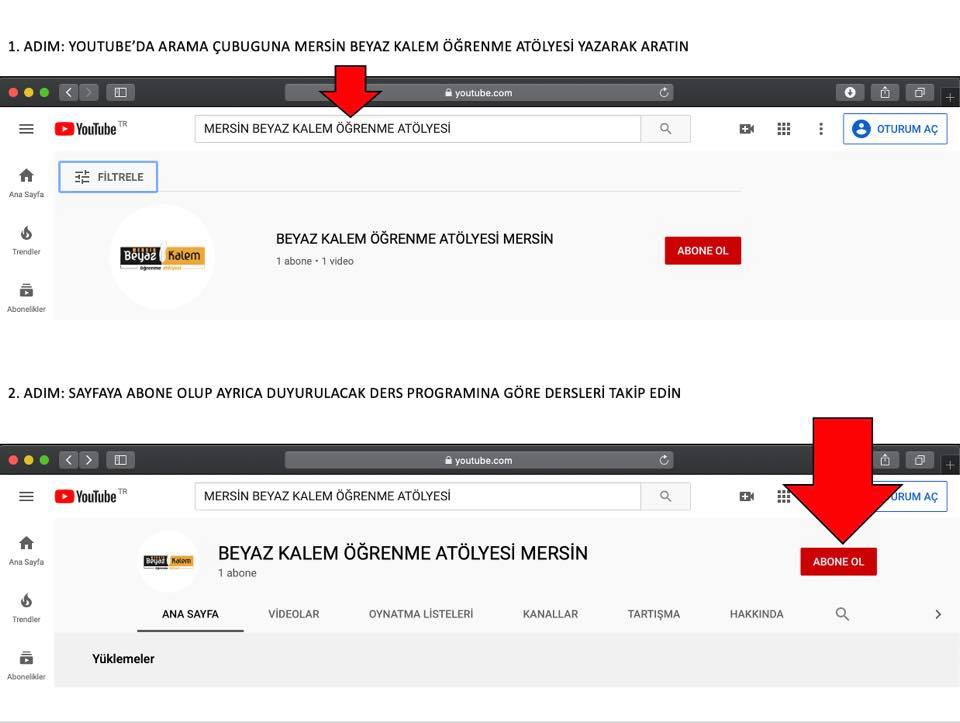Go to Ana Sayfa in the lower YouTube sidebar
This screenshot has width=960, height=723.
(x=26, y=550)
